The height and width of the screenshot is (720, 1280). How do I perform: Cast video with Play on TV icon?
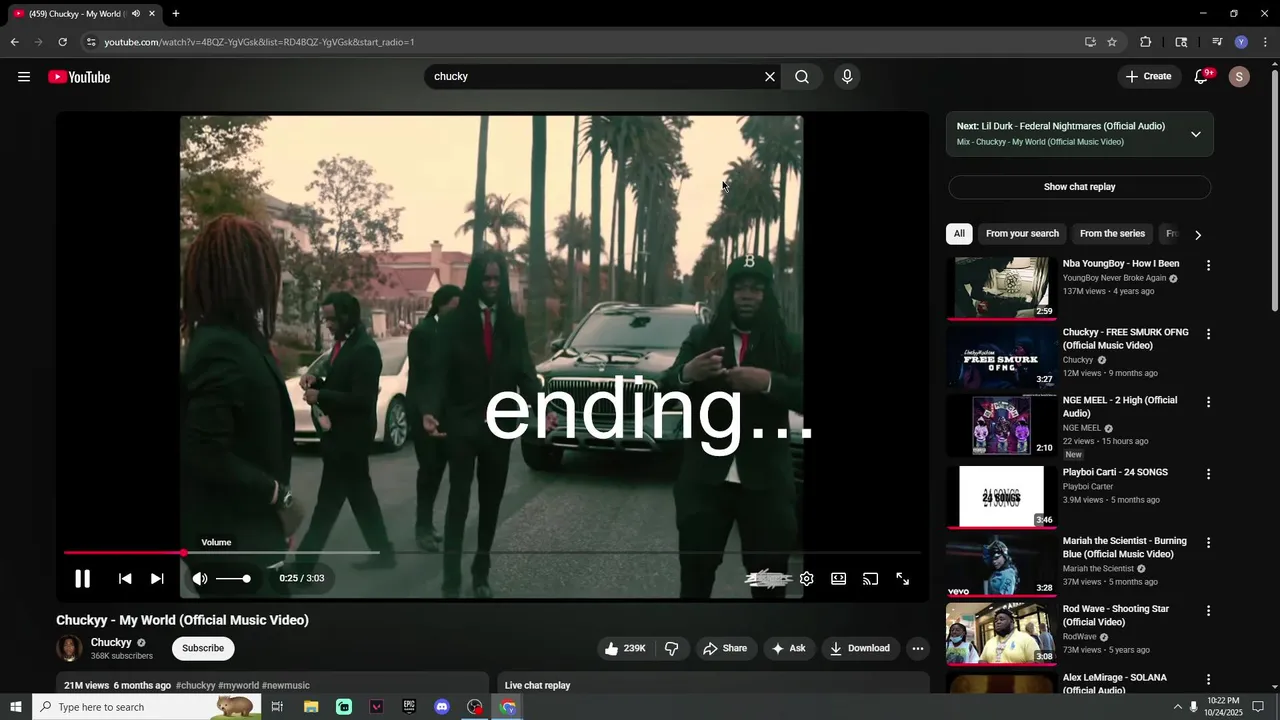tap(871, 578)
